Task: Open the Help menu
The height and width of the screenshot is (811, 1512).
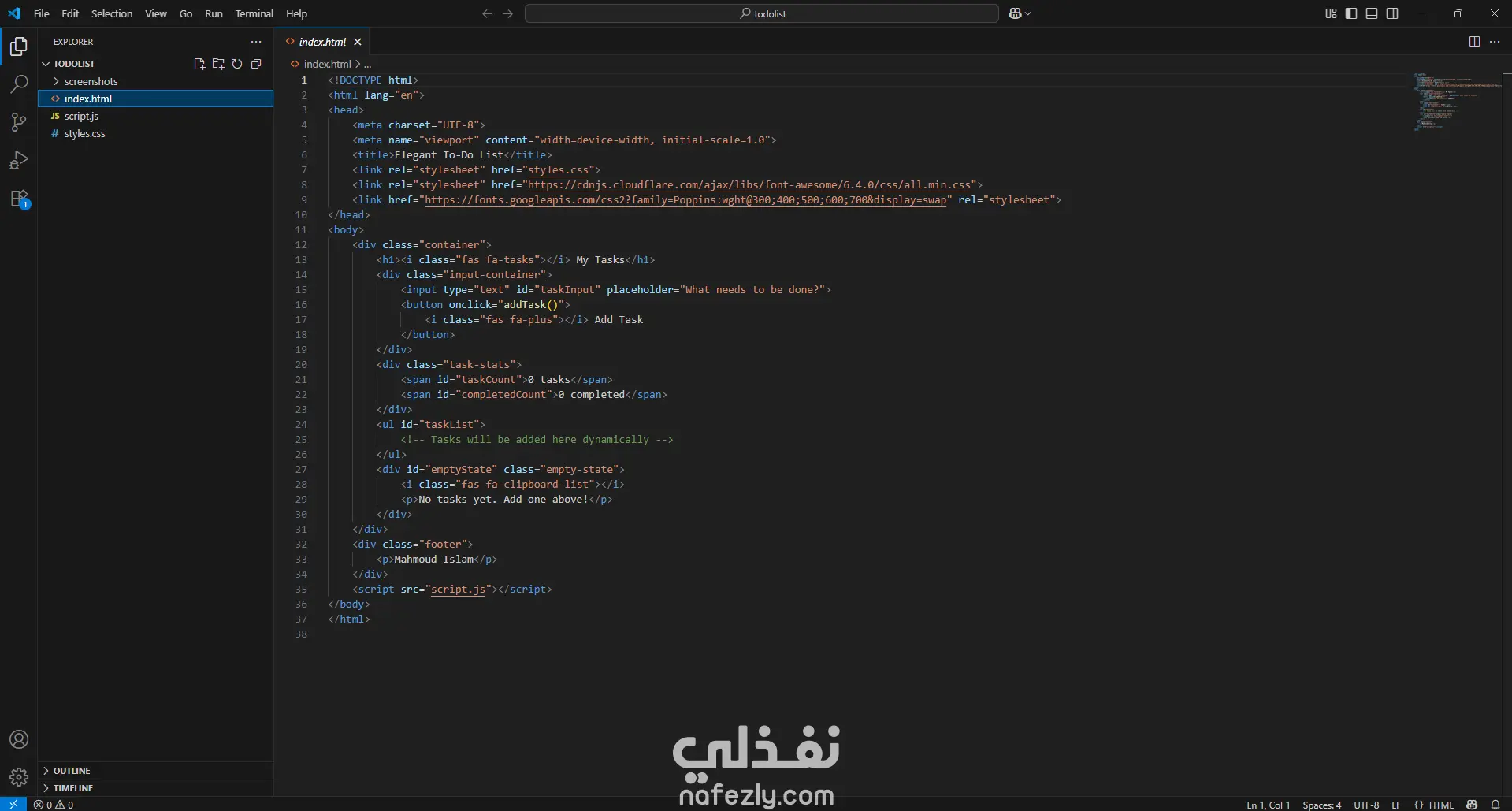Action: (296, 13)
